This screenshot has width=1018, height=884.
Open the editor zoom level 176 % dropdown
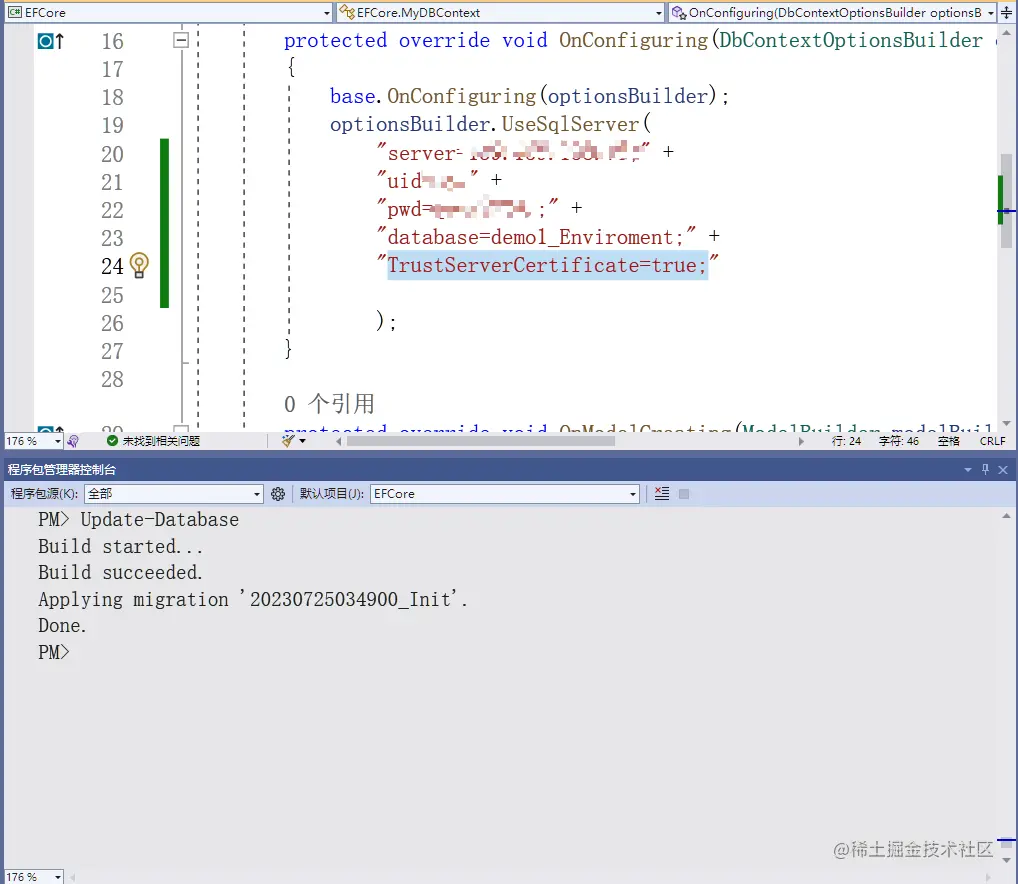tap(34, 441)
